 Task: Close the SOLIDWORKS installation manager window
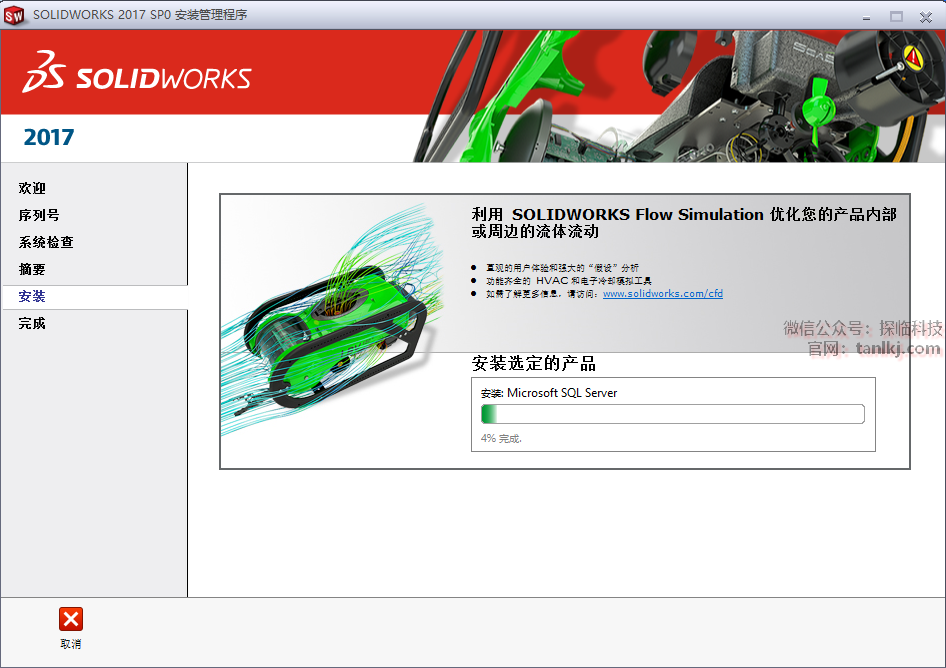(x=926, y=15)
